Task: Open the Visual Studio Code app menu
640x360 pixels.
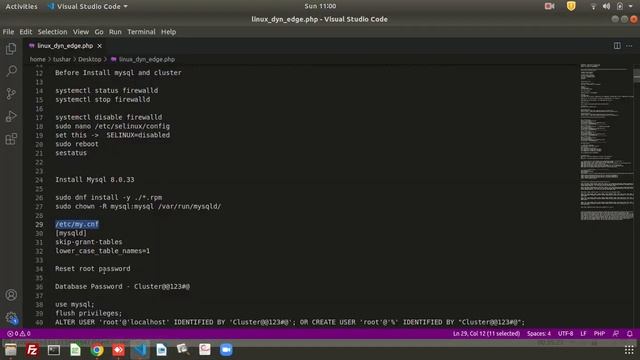Action: point(87,6)
